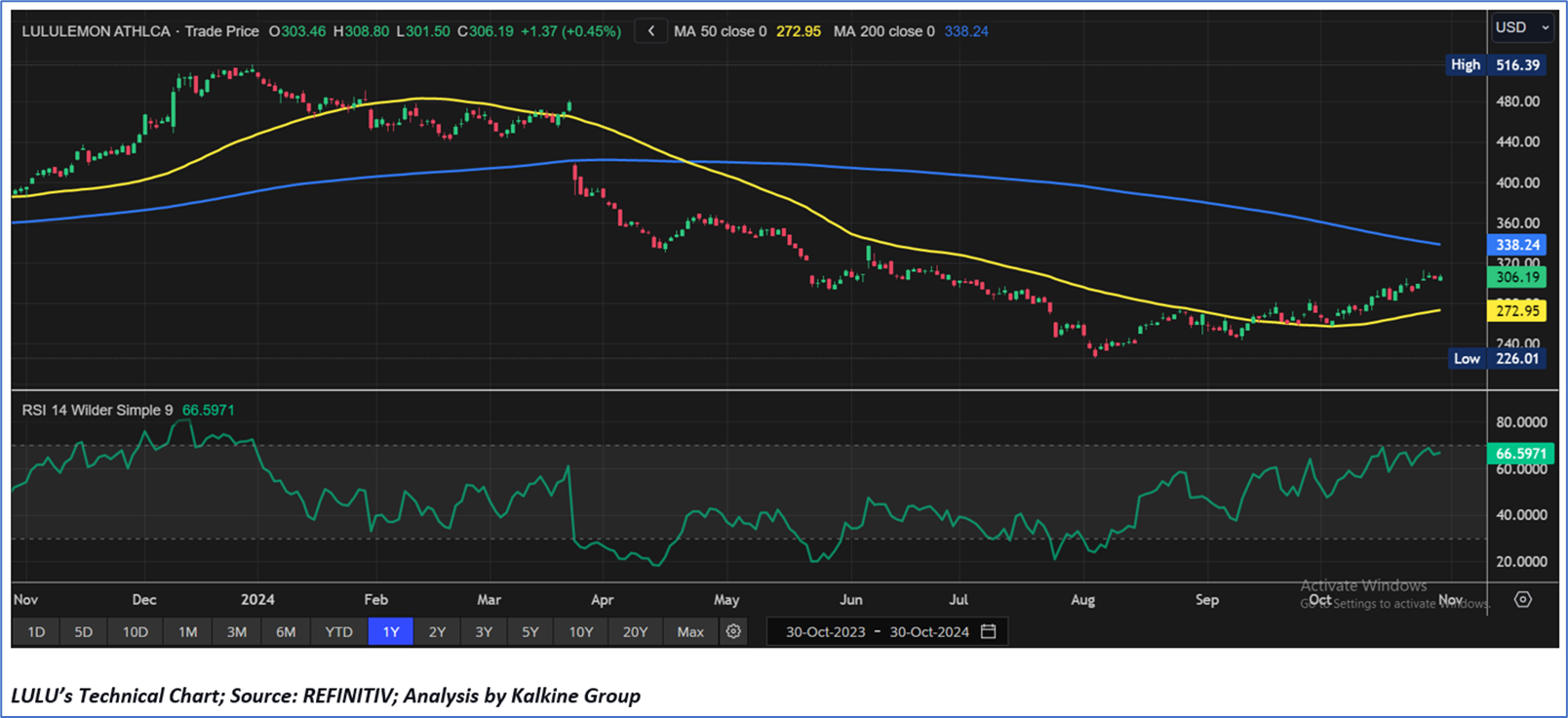Open the time range settings gear
This screenshot has height=718, width=1568.
tap(733, 632)
